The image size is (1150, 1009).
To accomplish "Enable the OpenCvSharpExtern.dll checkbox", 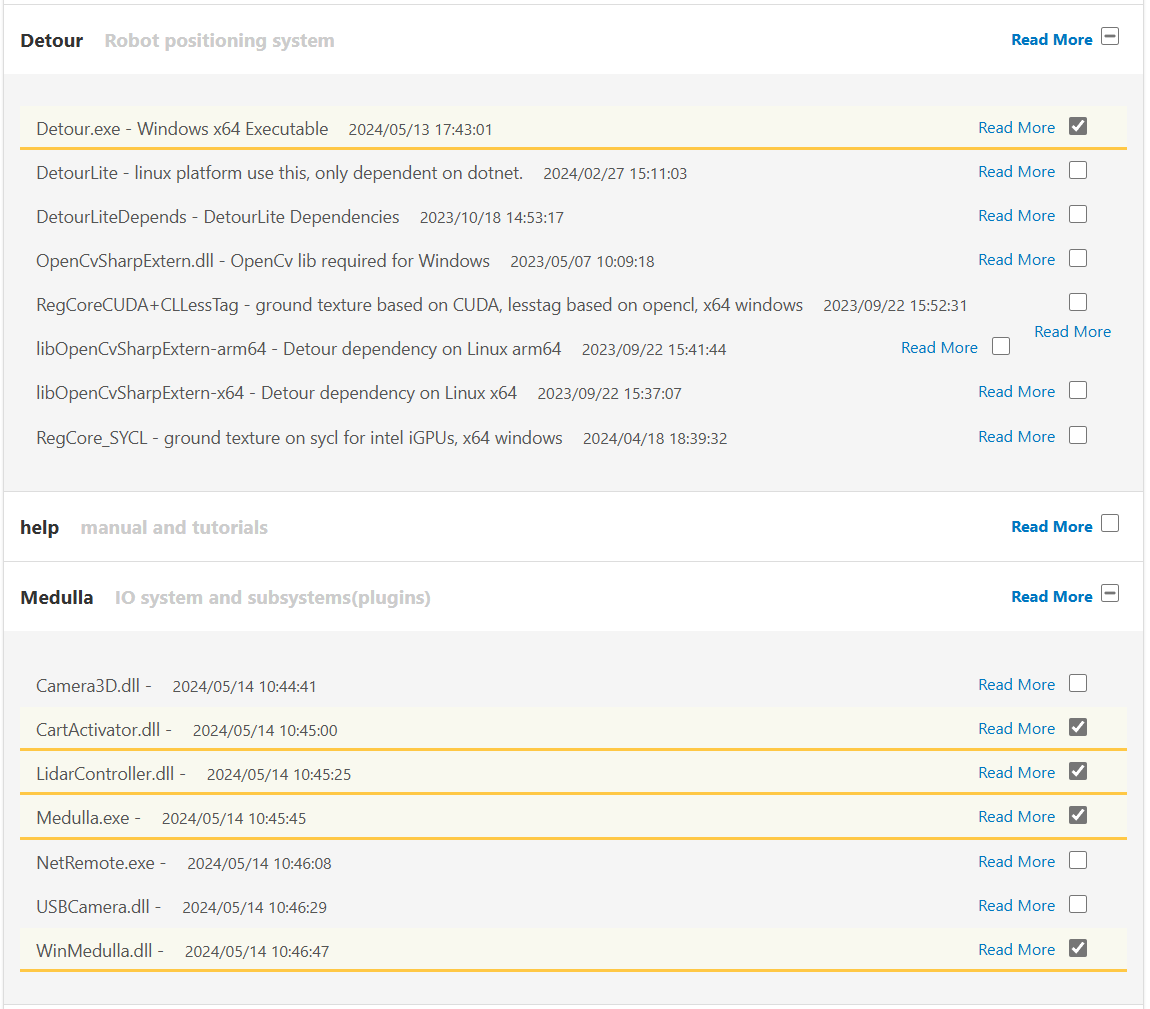I will pyautogui.click(x=1077, y=258).
